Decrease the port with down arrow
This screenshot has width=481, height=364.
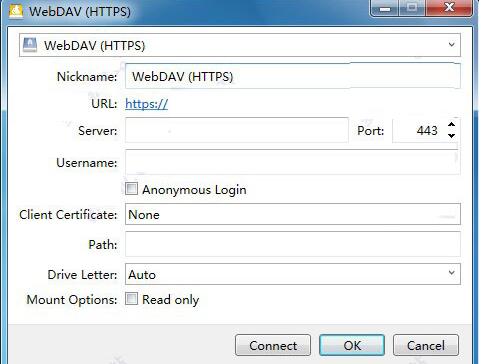tap(452, 136)
